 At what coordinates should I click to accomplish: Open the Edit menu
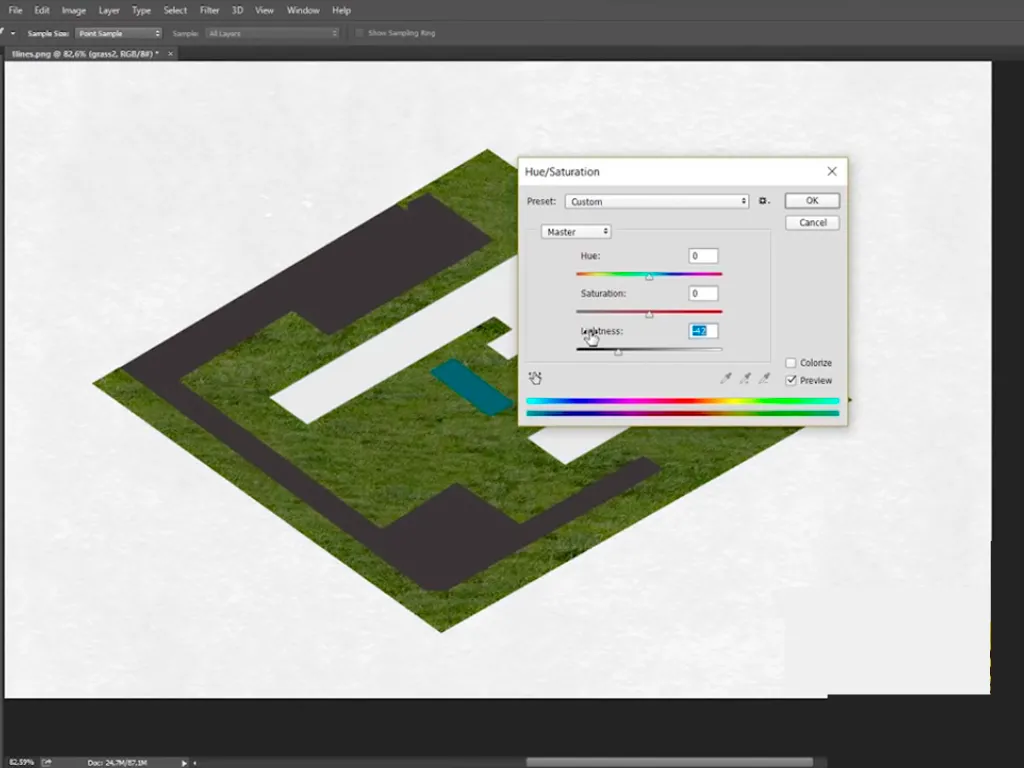(x=42, y=10)
